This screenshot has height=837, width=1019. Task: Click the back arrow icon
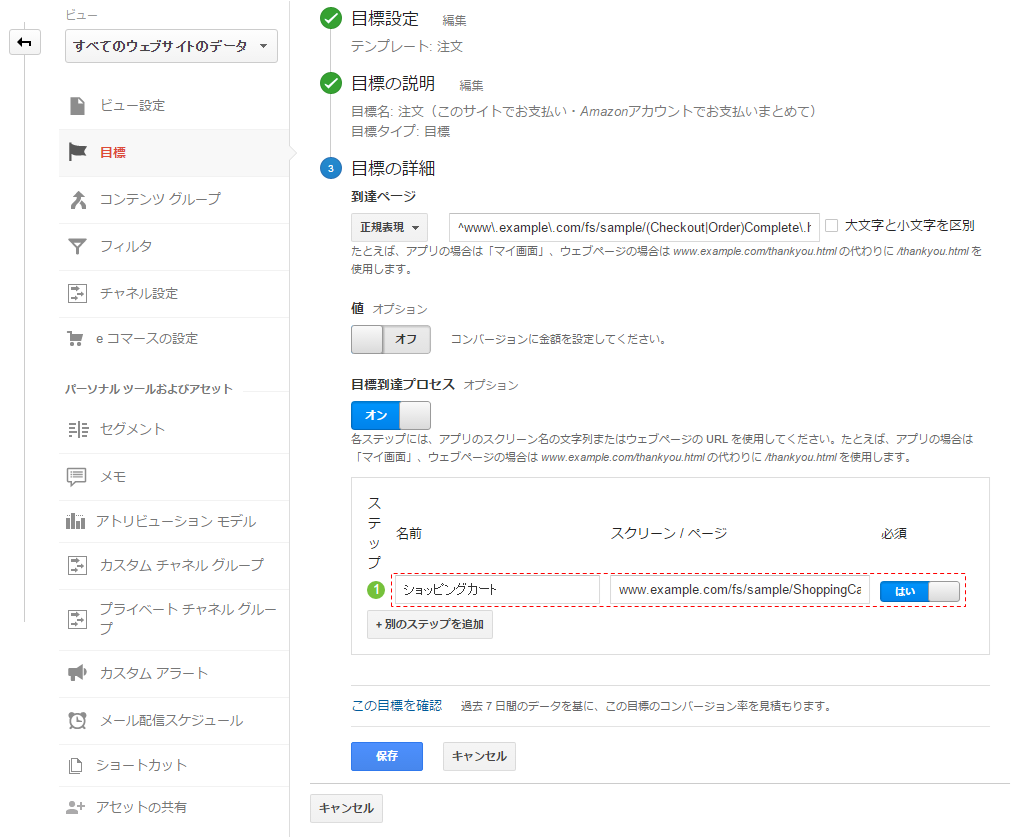click(x=25, y=42)
